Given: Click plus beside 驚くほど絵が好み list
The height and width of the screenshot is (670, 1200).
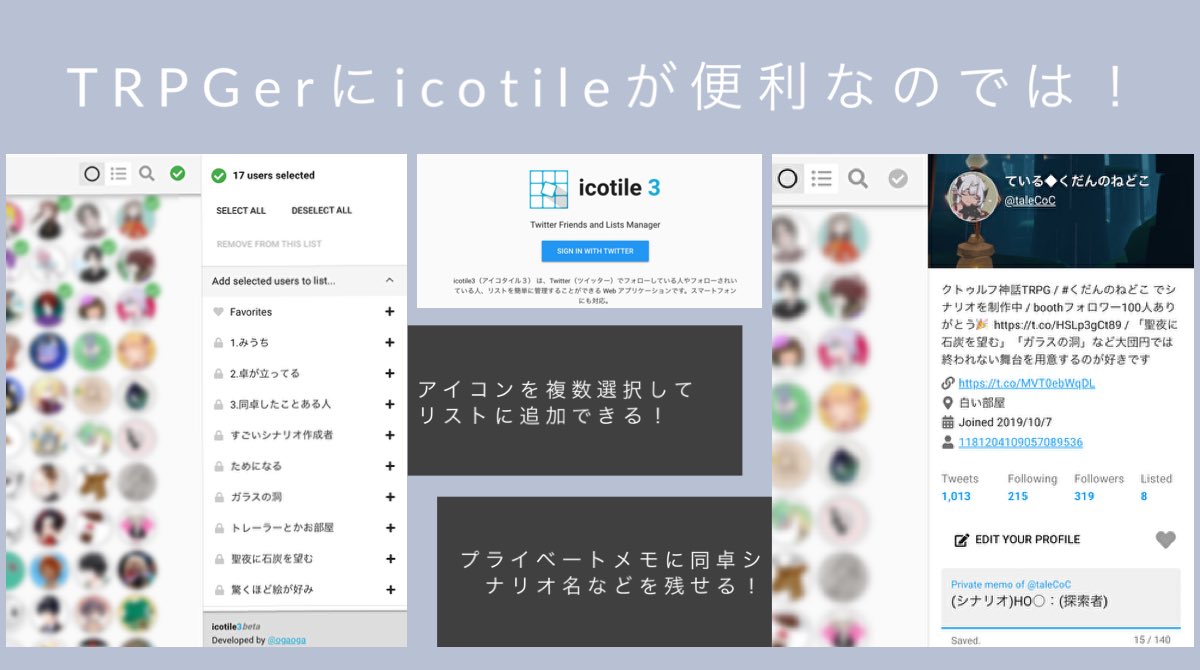Looking at the screenshot, I should pos(389,590).
